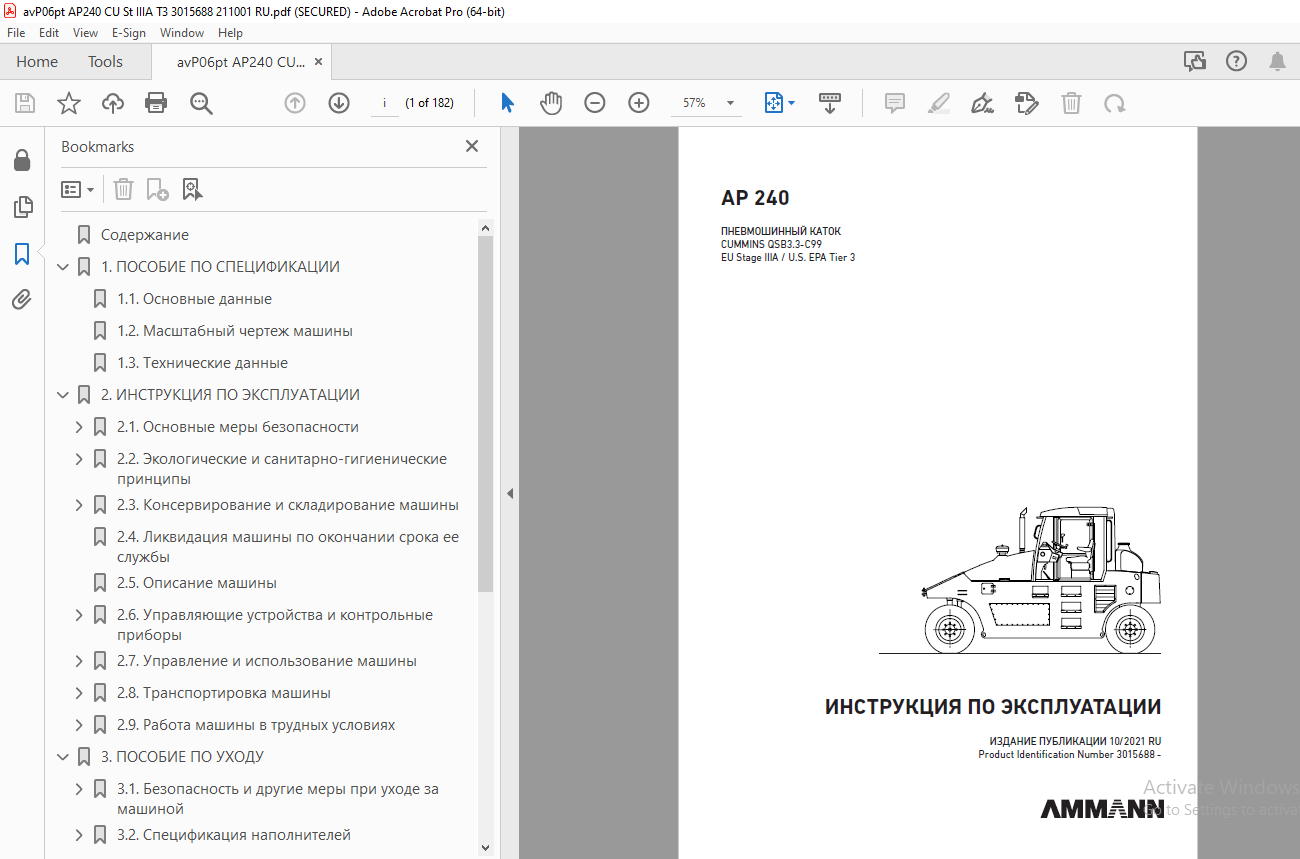1300x859 pixels.
Task: Click the upload to cloud icon
Action: pyautogui.click(x=113, y=103)
